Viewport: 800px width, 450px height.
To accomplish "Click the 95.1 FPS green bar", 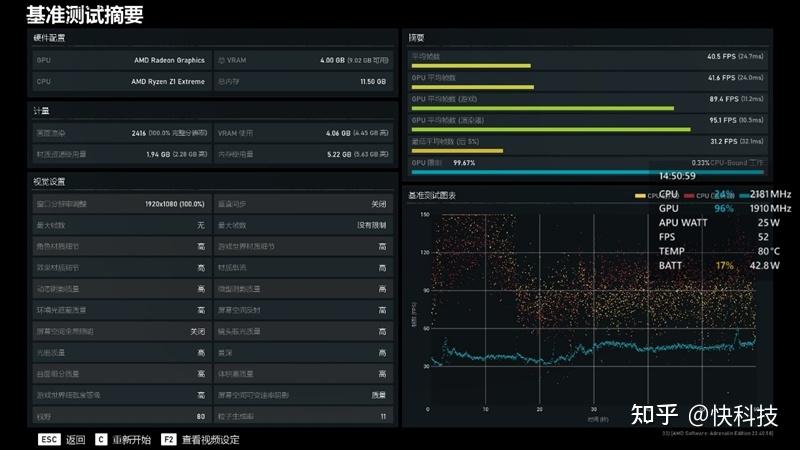I will [551, 130].
